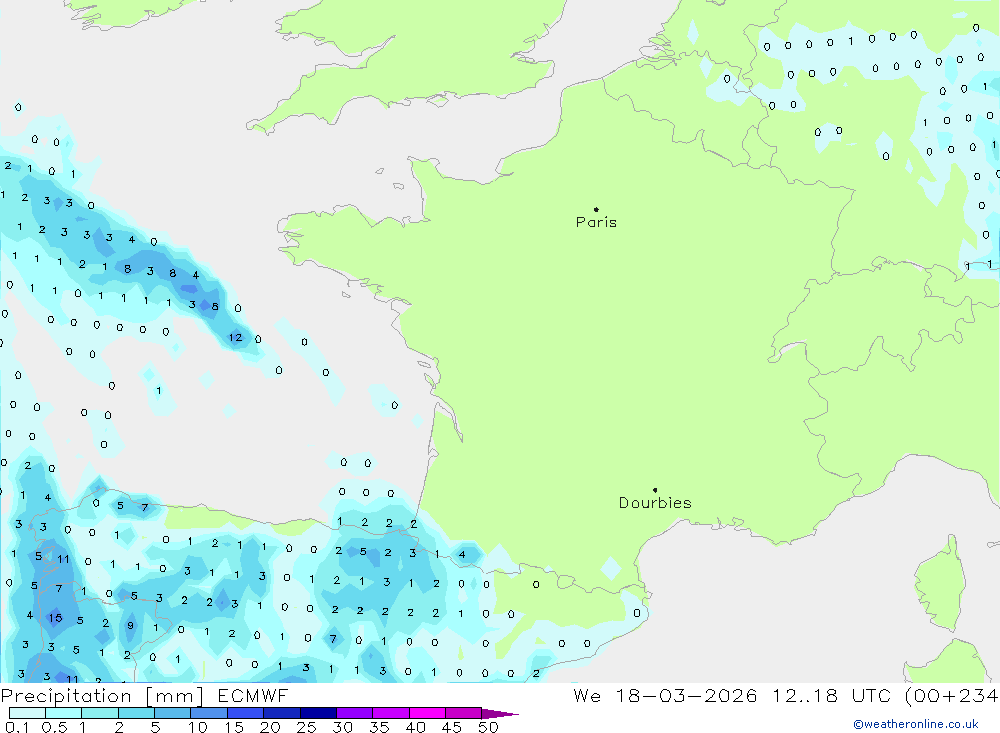Click the '12' precipitation value over the Atlantic

click(x=235, y=337)
